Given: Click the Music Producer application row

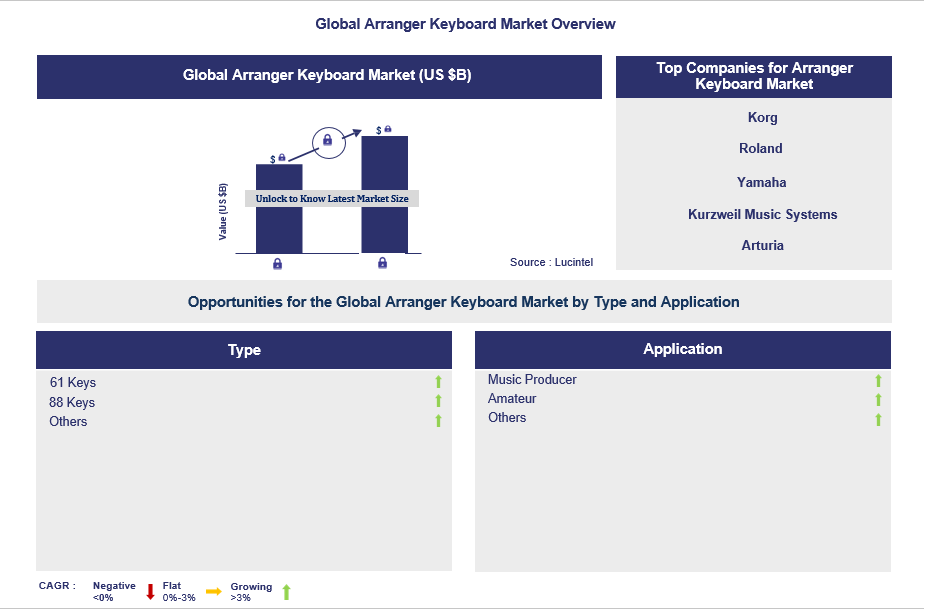Looking at the screenshot, I should tap(683, 379).
